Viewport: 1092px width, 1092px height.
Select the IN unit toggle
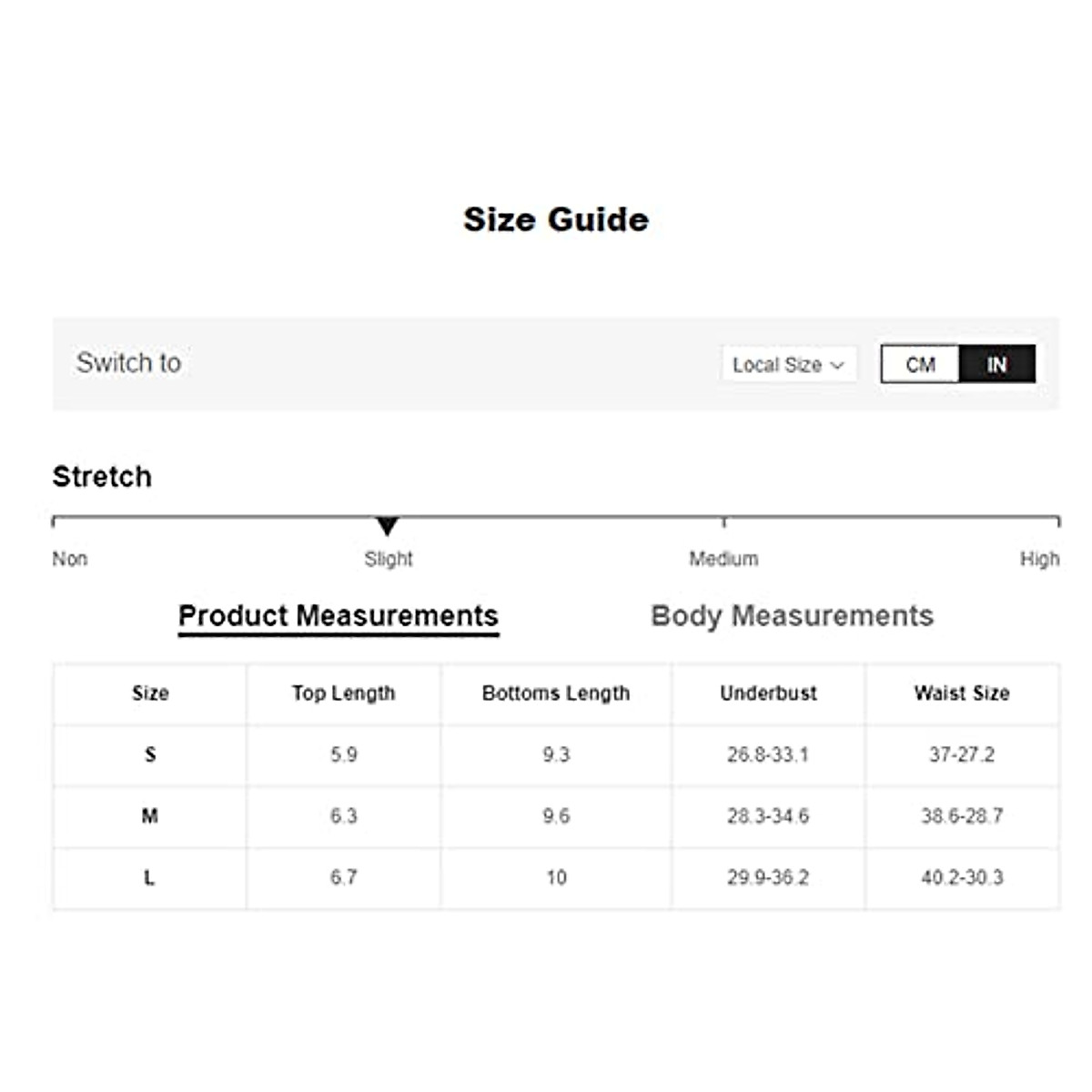tap(996, 364)
